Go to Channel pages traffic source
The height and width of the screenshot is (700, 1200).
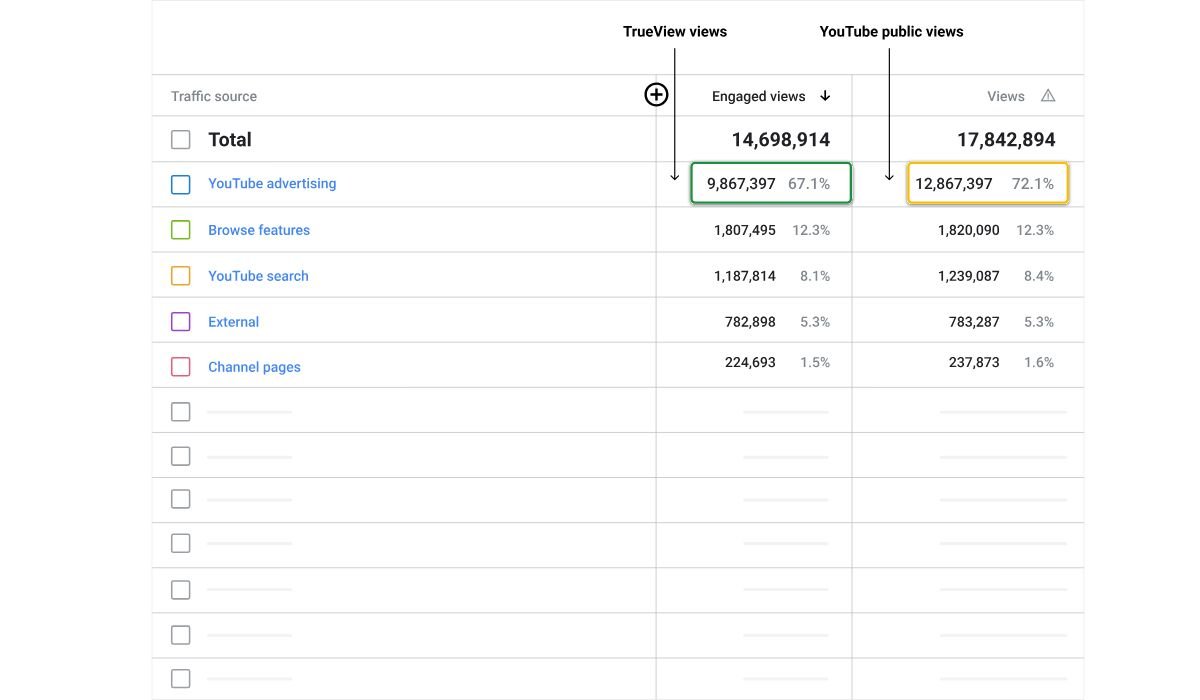[x=254, y=367]
